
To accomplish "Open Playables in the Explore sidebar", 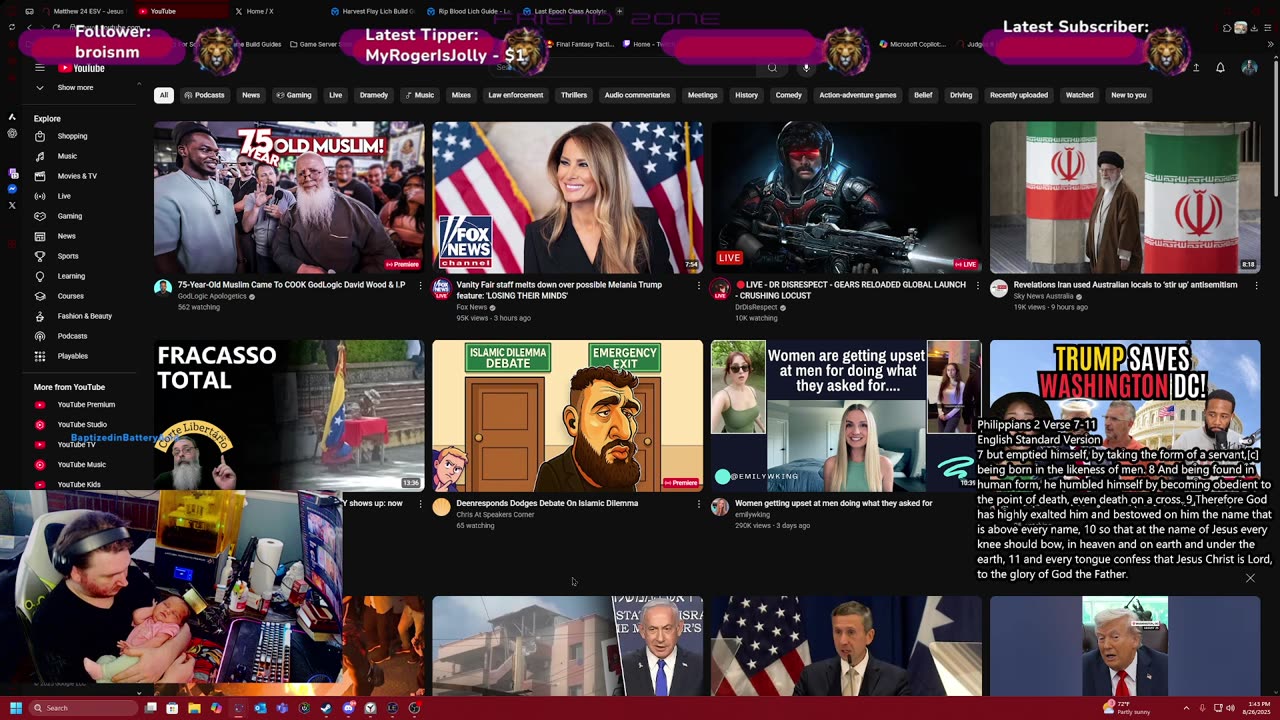I will pyautogui.click(x=72, y=356).
